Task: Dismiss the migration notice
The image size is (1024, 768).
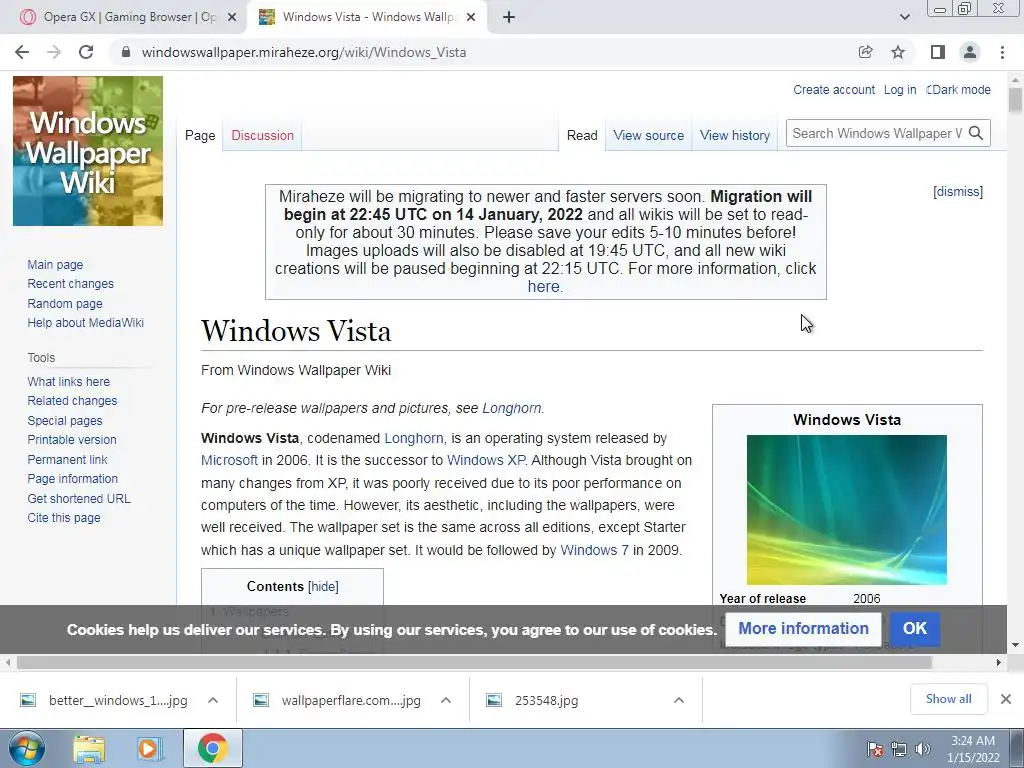Action: click(x=958, y=191)
